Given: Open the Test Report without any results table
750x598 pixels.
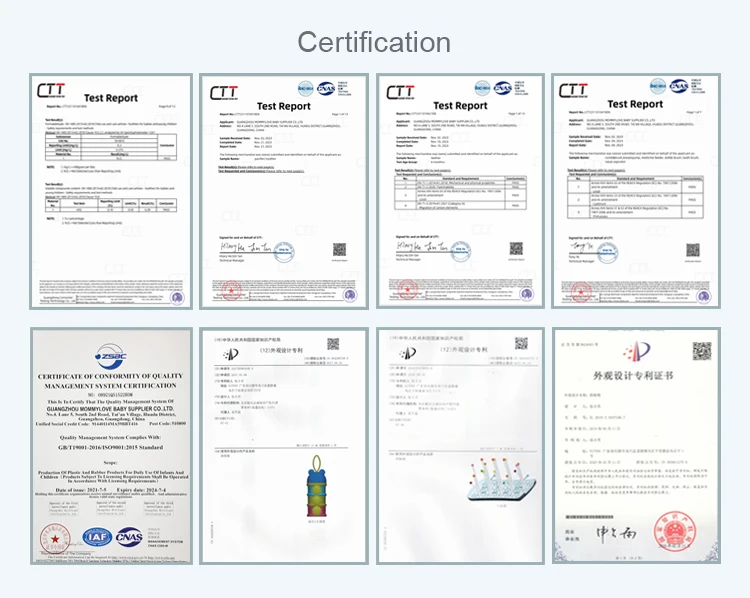Looking at the screenshot, I should tap(284, 191).
